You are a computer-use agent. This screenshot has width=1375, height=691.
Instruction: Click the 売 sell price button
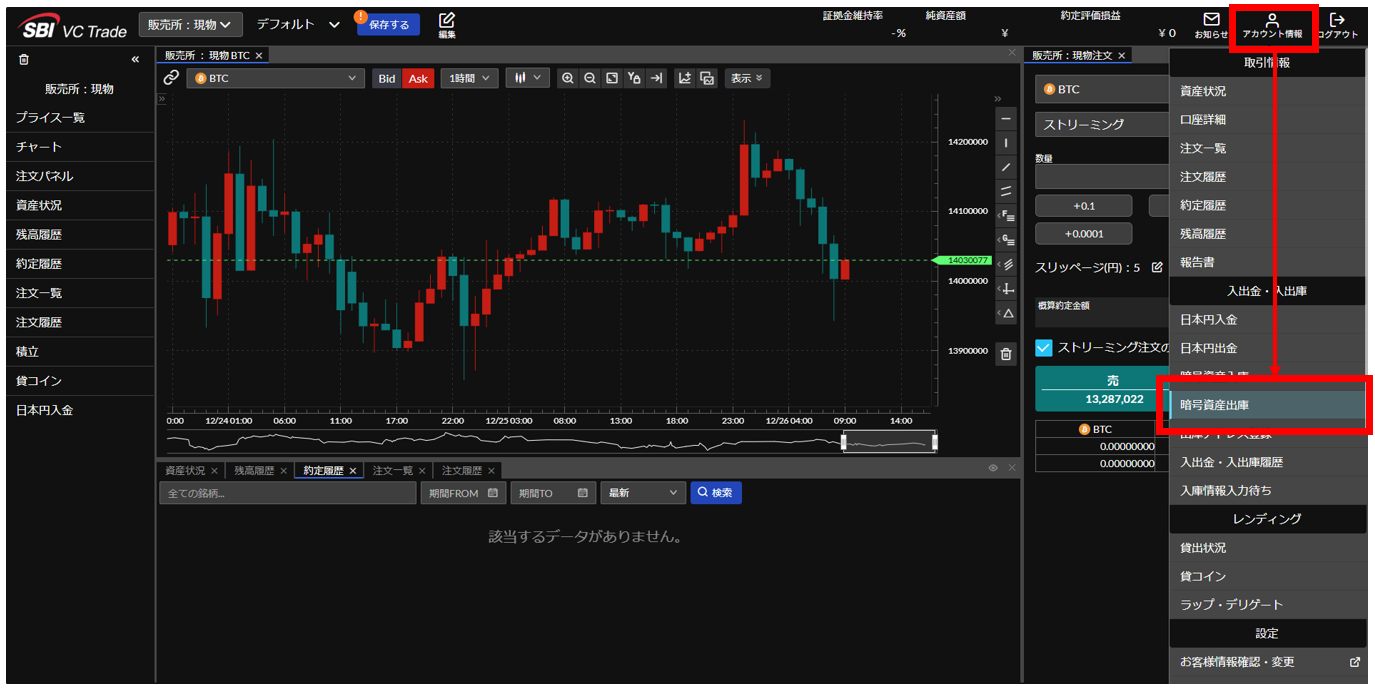click(x=1103, y=389)
